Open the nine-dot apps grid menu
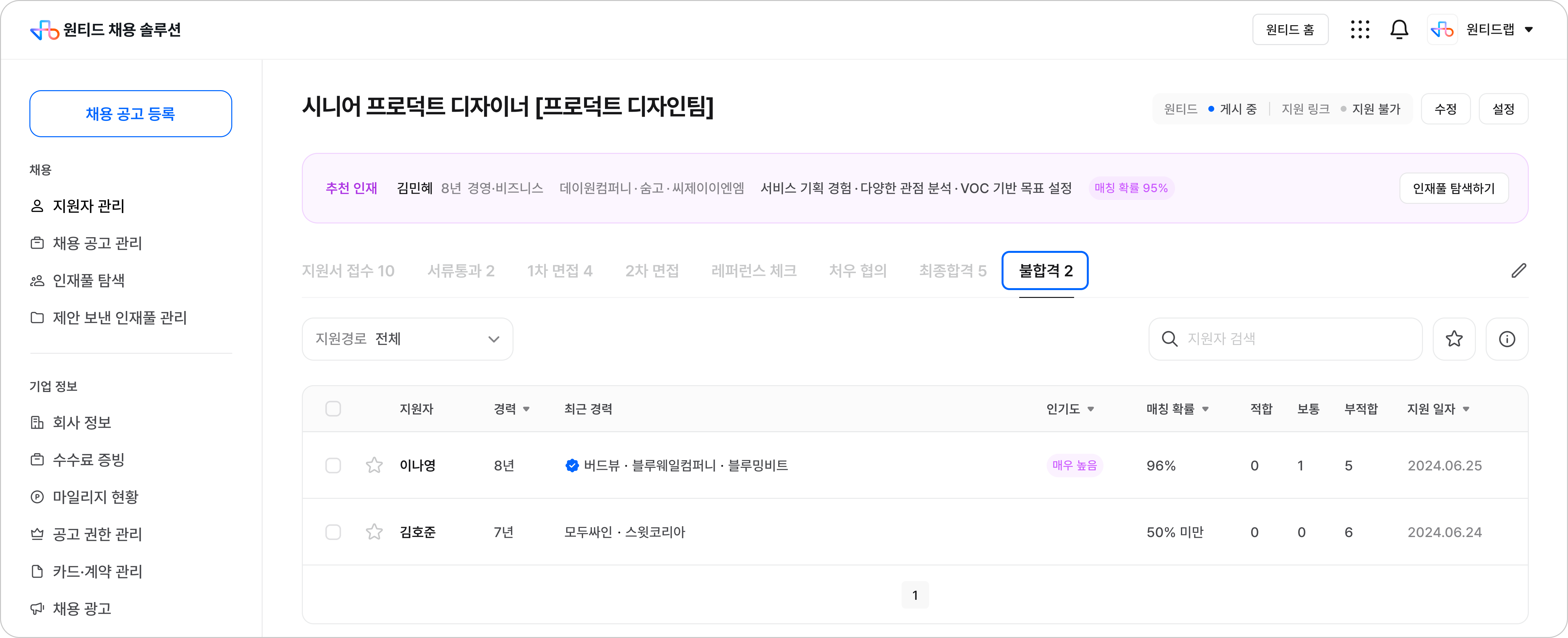The image size is (1568, 638). coord(1360,29)
